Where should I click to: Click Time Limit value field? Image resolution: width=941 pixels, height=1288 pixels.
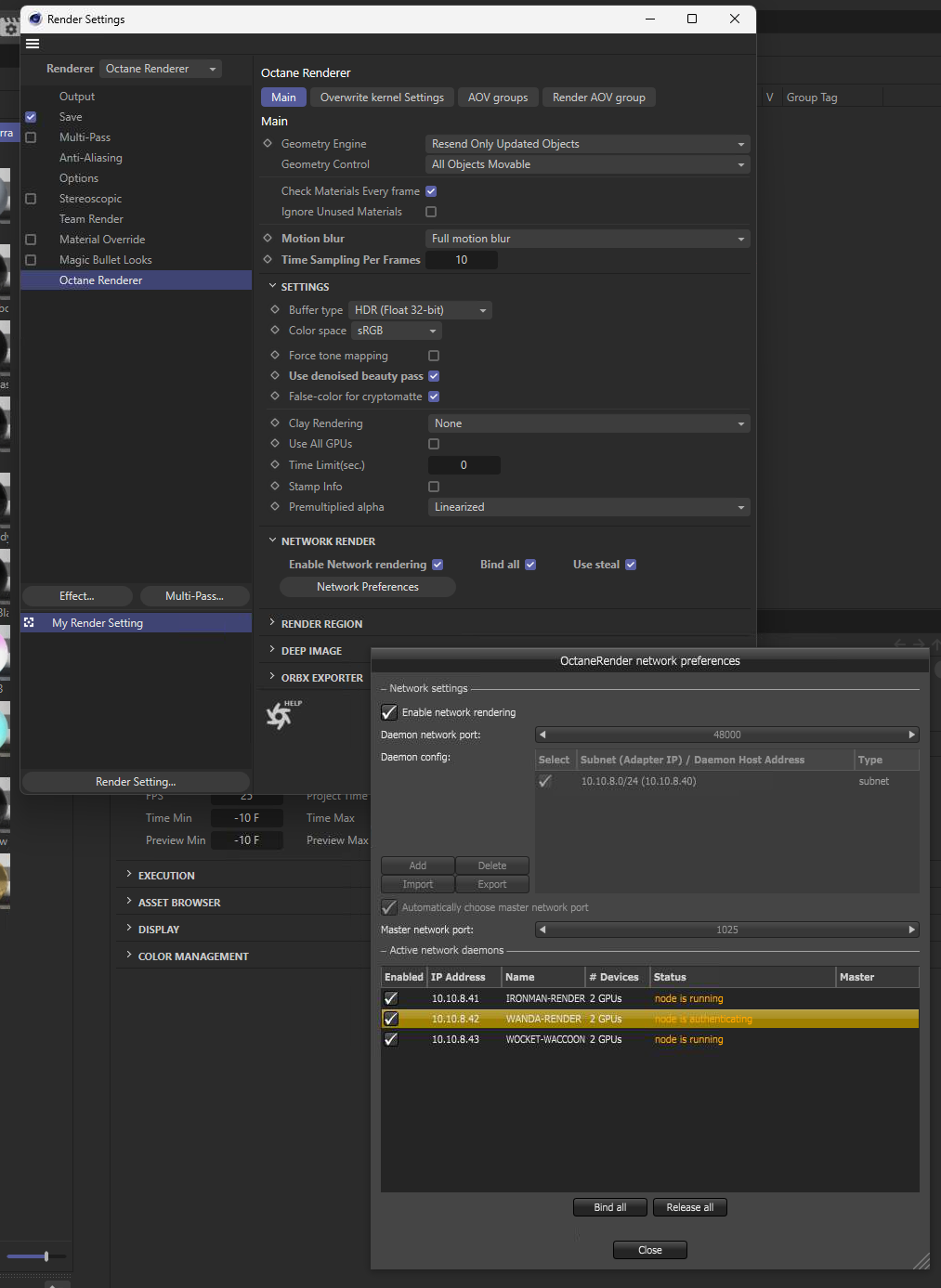(464, 465)
